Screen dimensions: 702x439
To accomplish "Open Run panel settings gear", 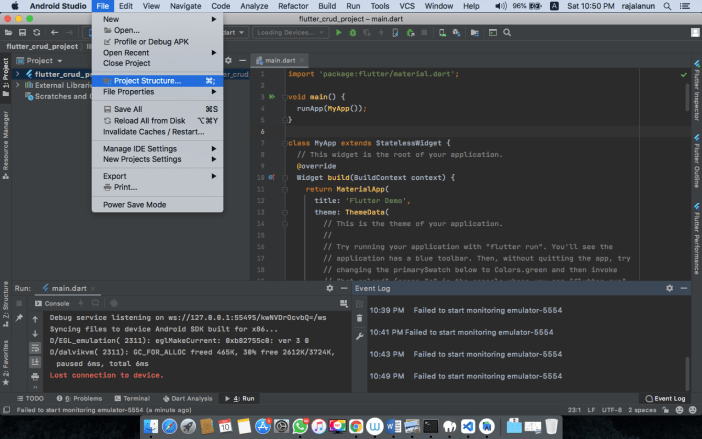I will pyautogui.click(x=330, y=288).
